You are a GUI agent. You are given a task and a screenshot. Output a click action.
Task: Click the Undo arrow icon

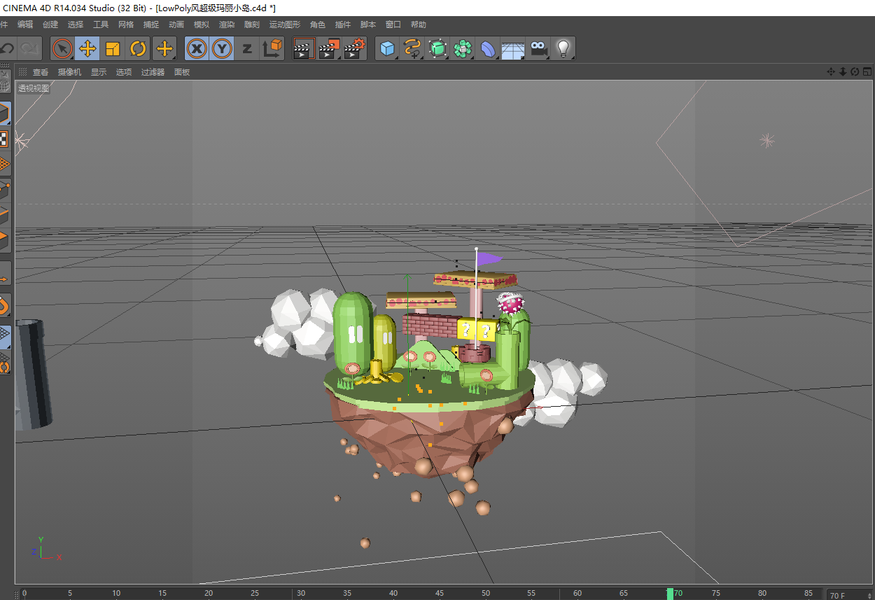(x=7, y=49)
